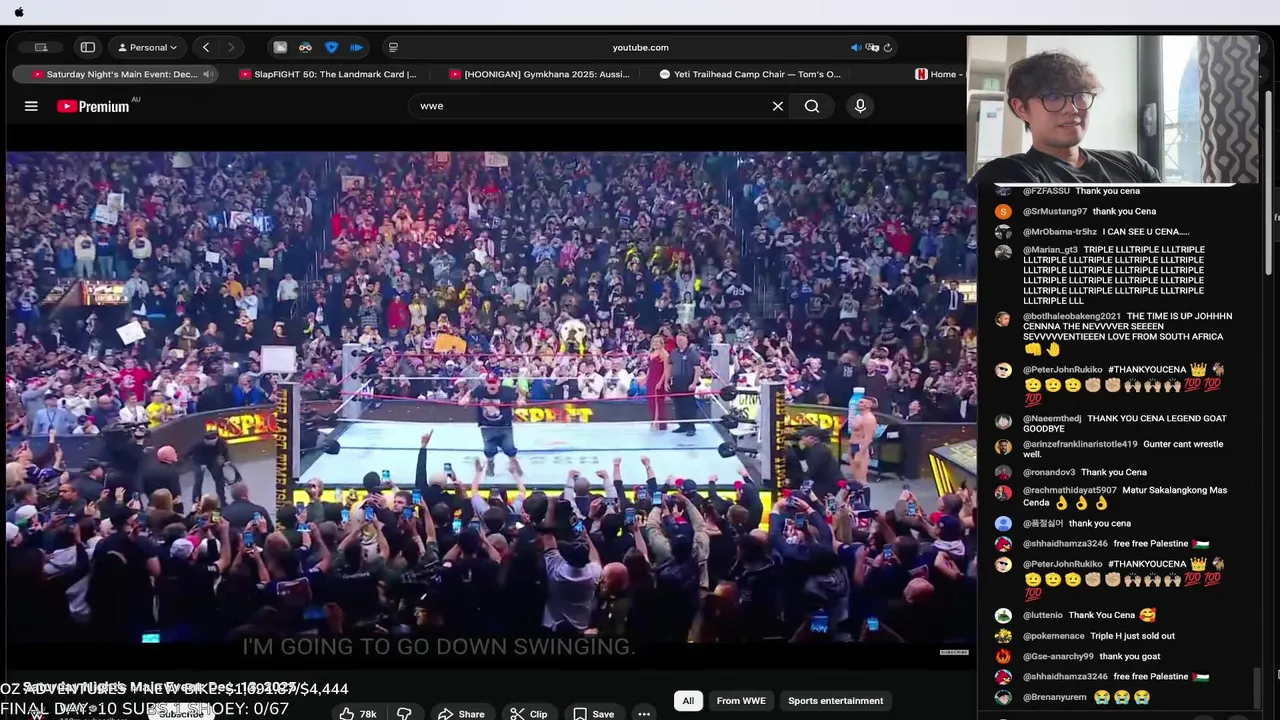
Task: Toggle the Safari sidebar
Action: [88, 47]
